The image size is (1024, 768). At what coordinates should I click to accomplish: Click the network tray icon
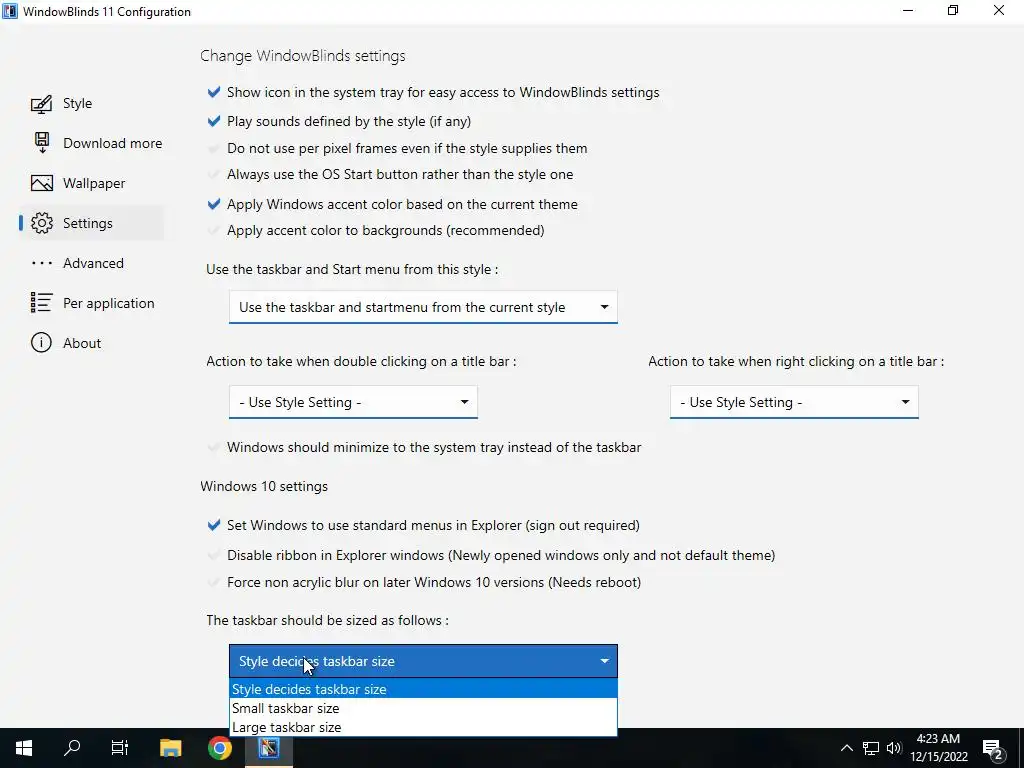pyautogui.click(x=870, y=748)
